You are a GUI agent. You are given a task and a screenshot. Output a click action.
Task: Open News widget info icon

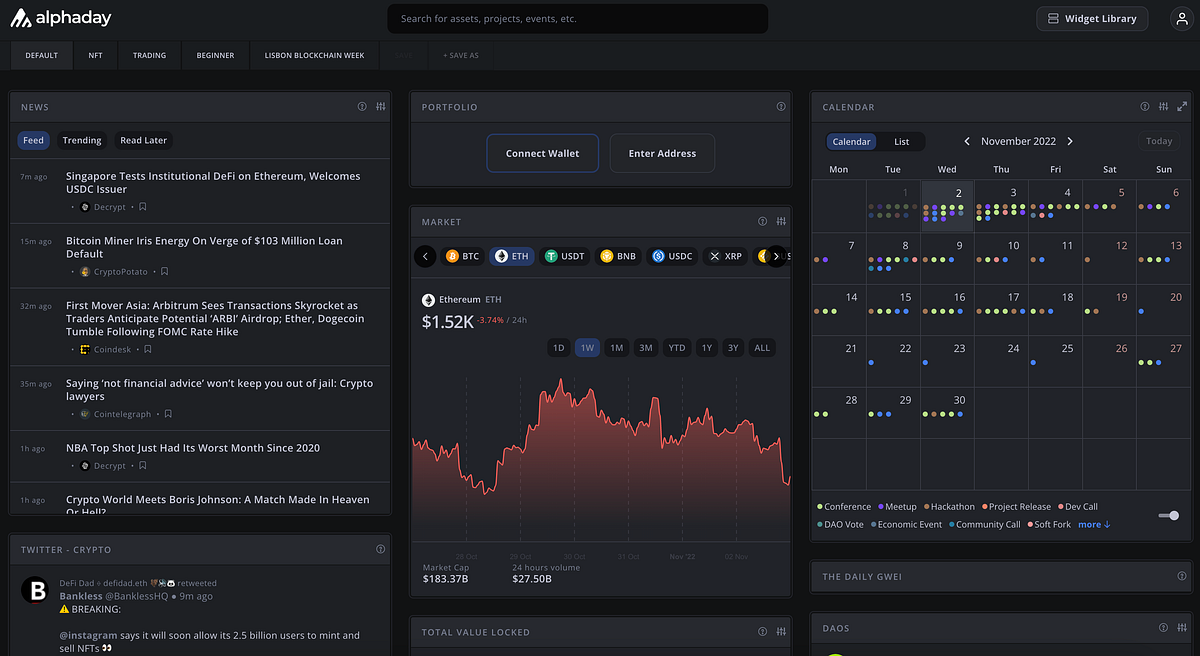coord(362,107)
